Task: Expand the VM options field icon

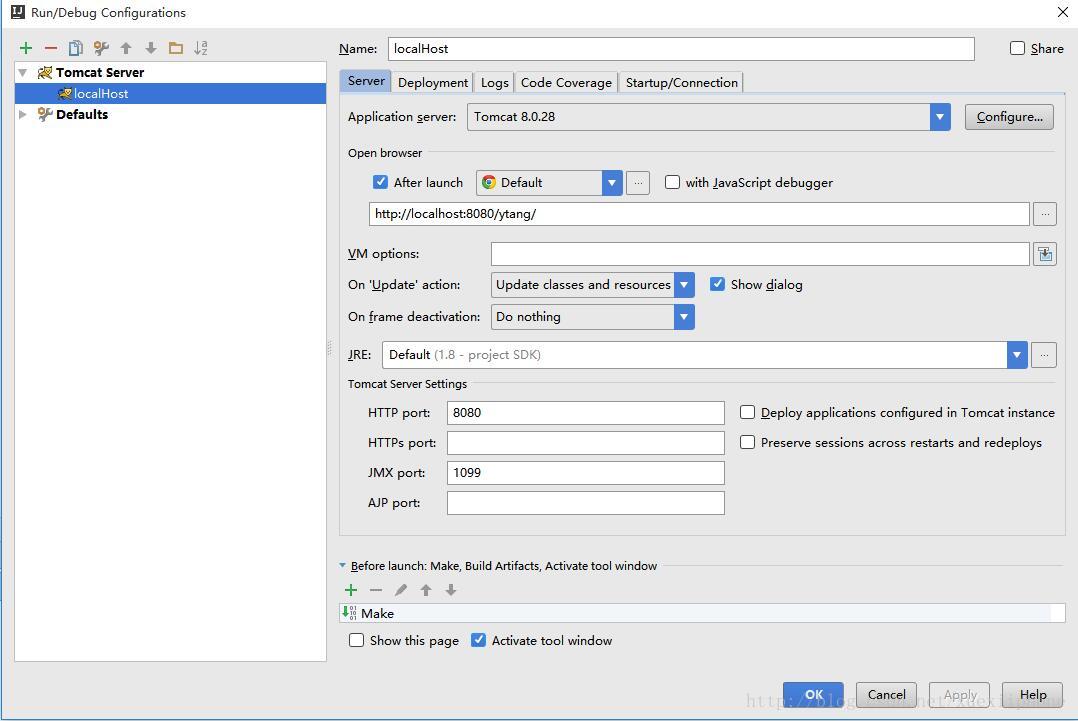Action: pyautogui.click(x=1045, y=254)
